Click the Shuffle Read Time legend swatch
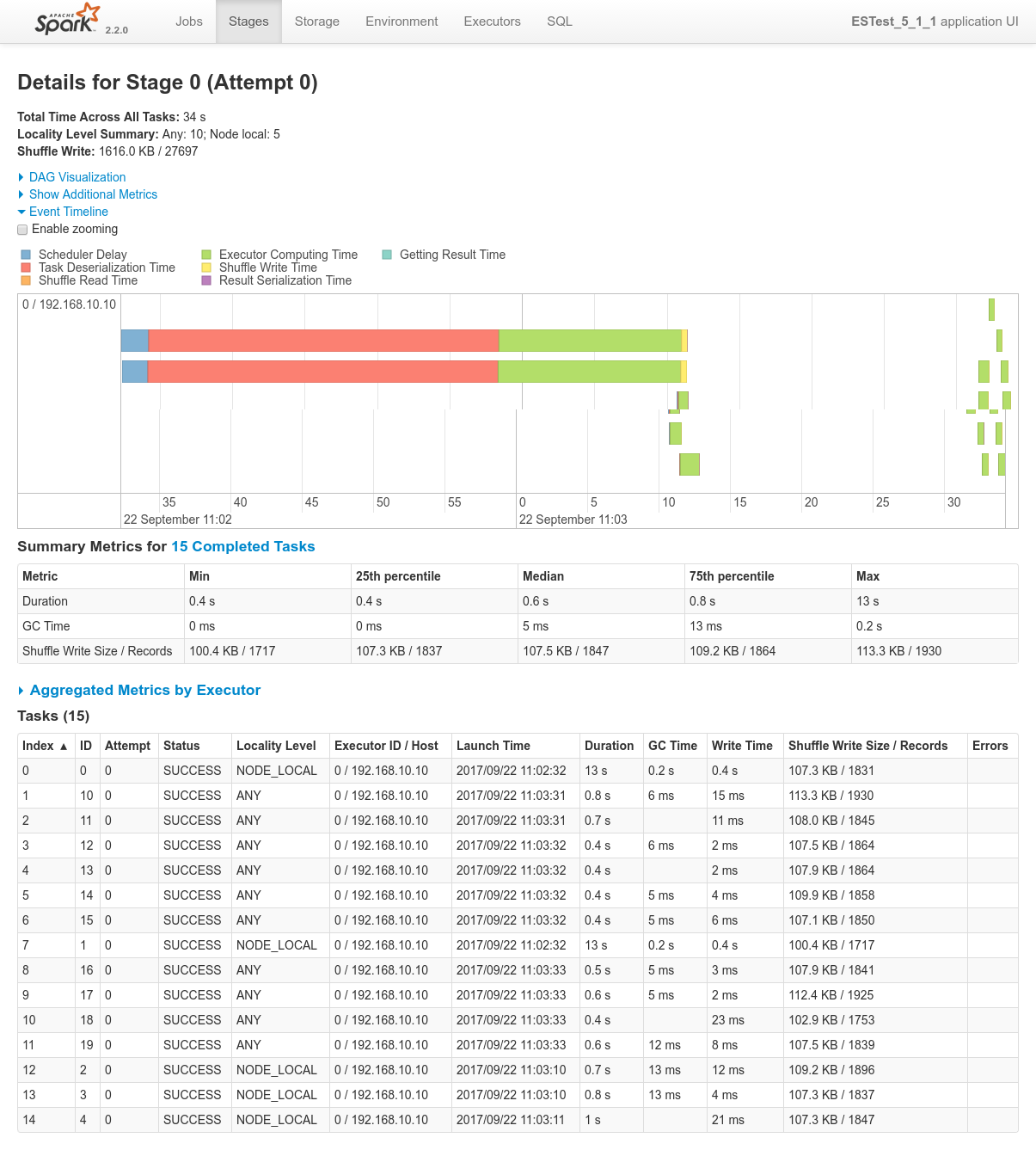 point(26,280)
